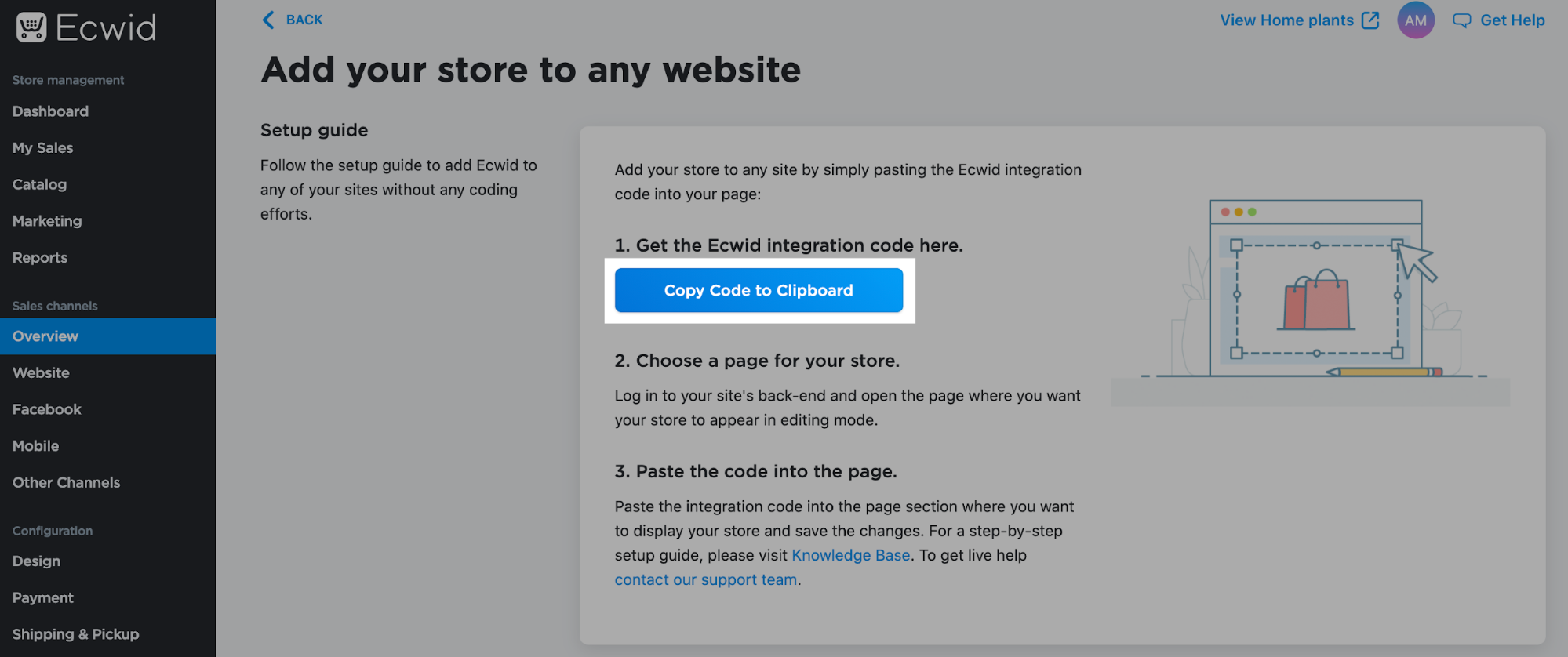Select the Overview sales channel

click(107, 336)
